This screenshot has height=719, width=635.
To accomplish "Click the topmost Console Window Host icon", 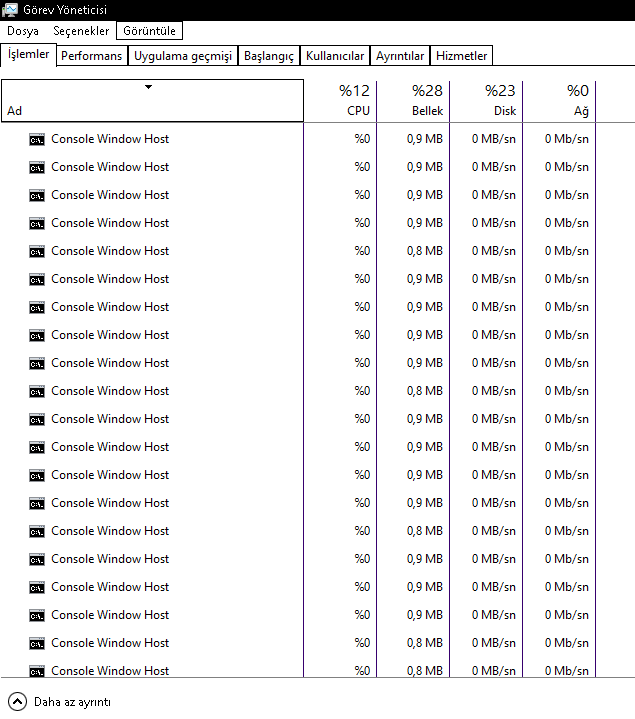I will coord(37,139).
